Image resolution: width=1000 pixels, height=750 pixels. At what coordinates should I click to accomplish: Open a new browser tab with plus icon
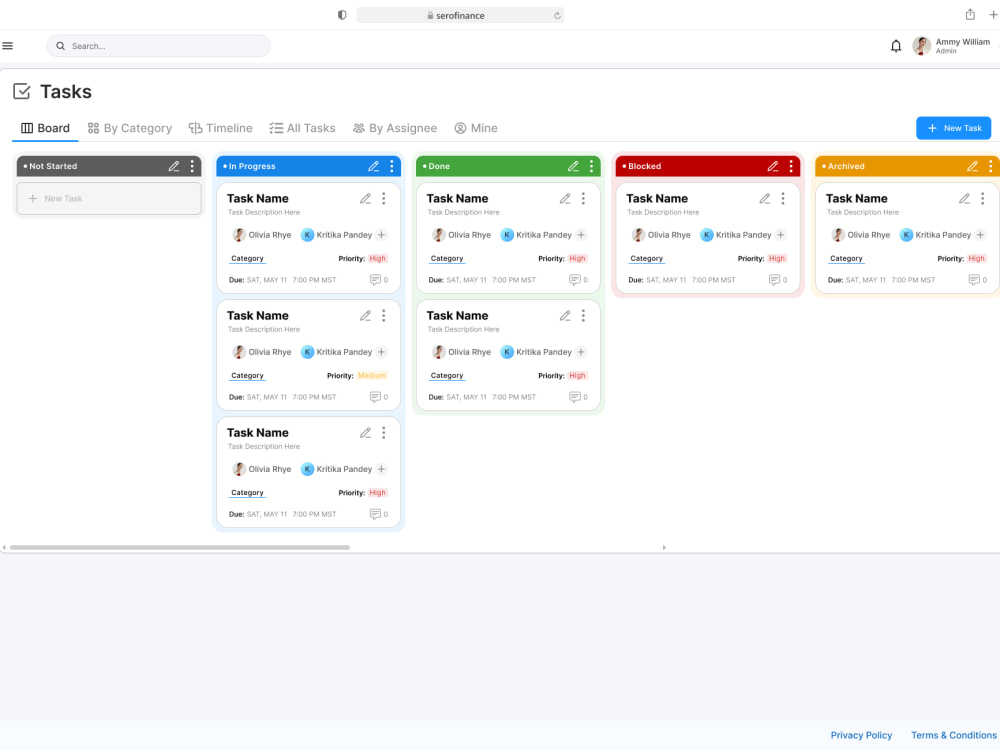[x=993, y=15]
